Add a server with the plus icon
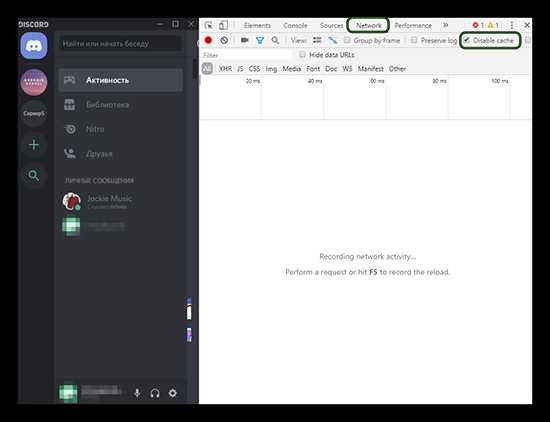 34,145
